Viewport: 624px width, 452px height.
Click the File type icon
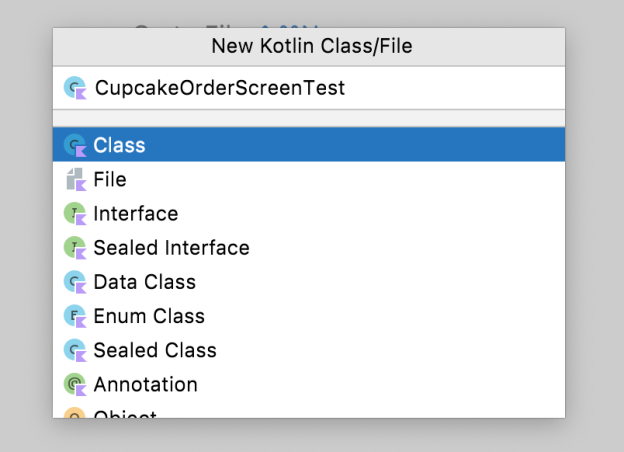click(75, 180)
